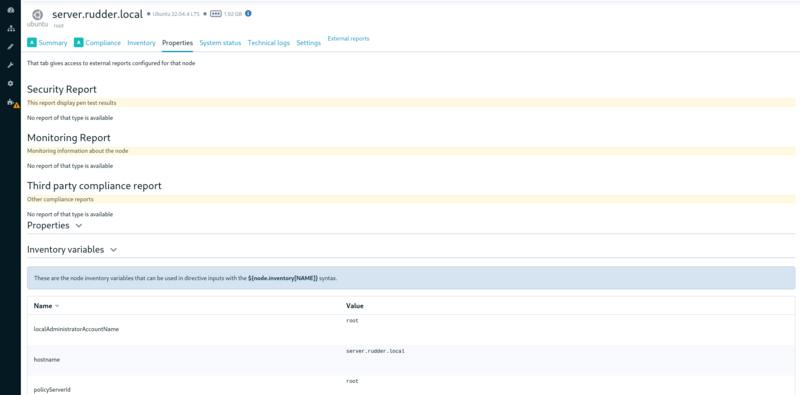The image size is (800, 395).
Task: Click the RAM memory icon in header
Action: click(216, 14)
